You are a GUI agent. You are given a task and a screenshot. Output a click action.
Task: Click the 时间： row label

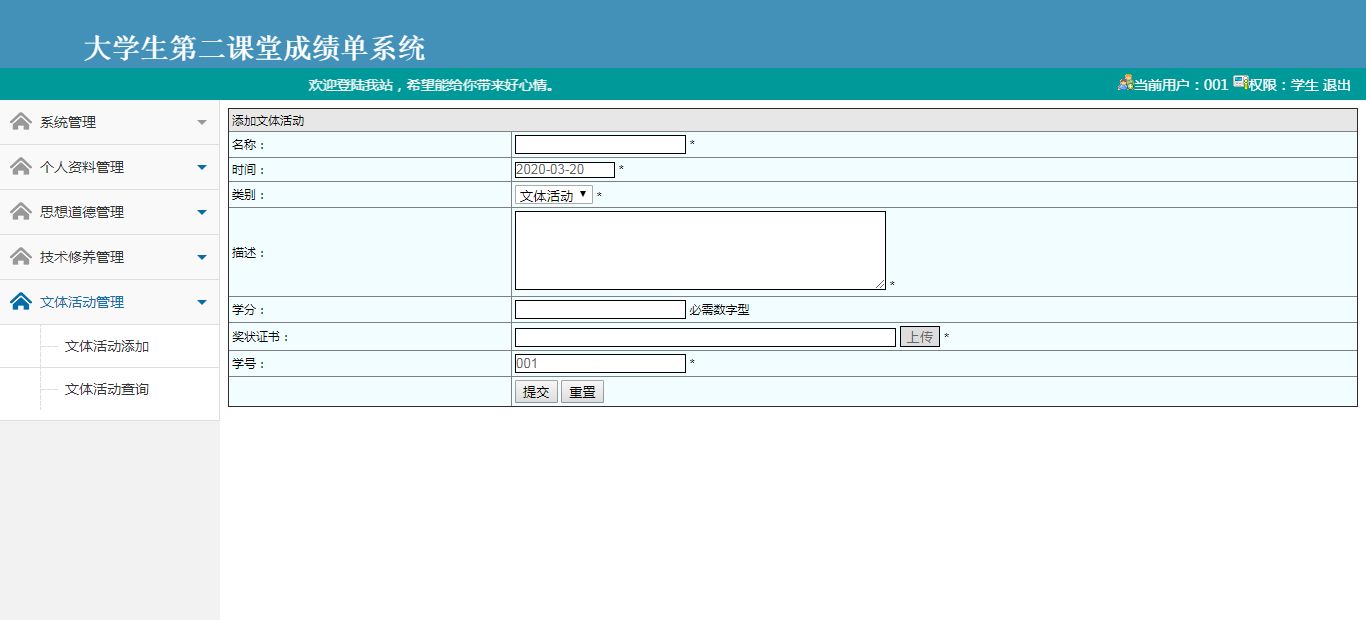(249, 170)
